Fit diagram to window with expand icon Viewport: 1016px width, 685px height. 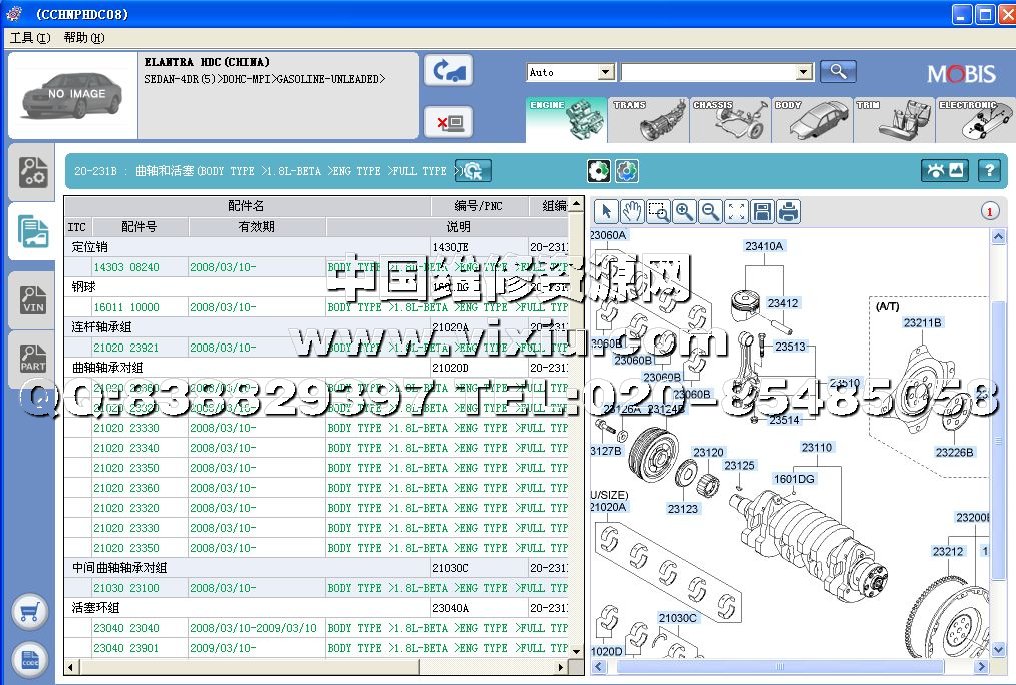tap(737, 211)
